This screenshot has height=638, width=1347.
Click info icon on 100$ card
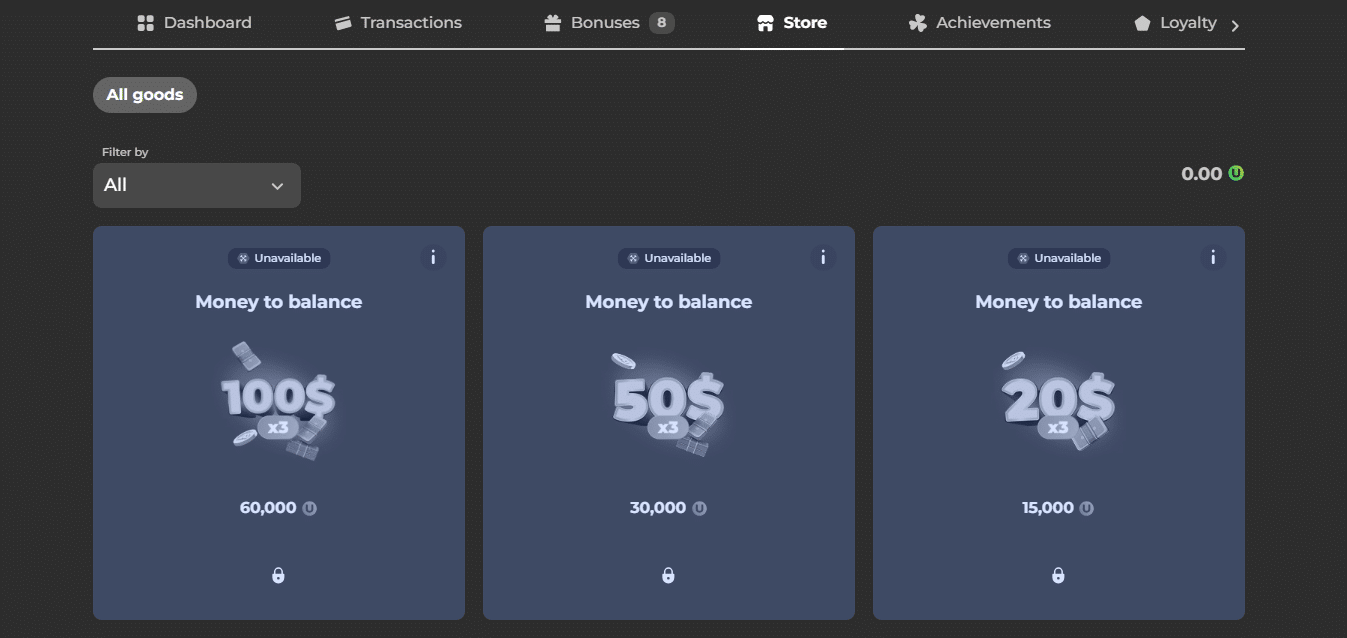tap(433, 258)
